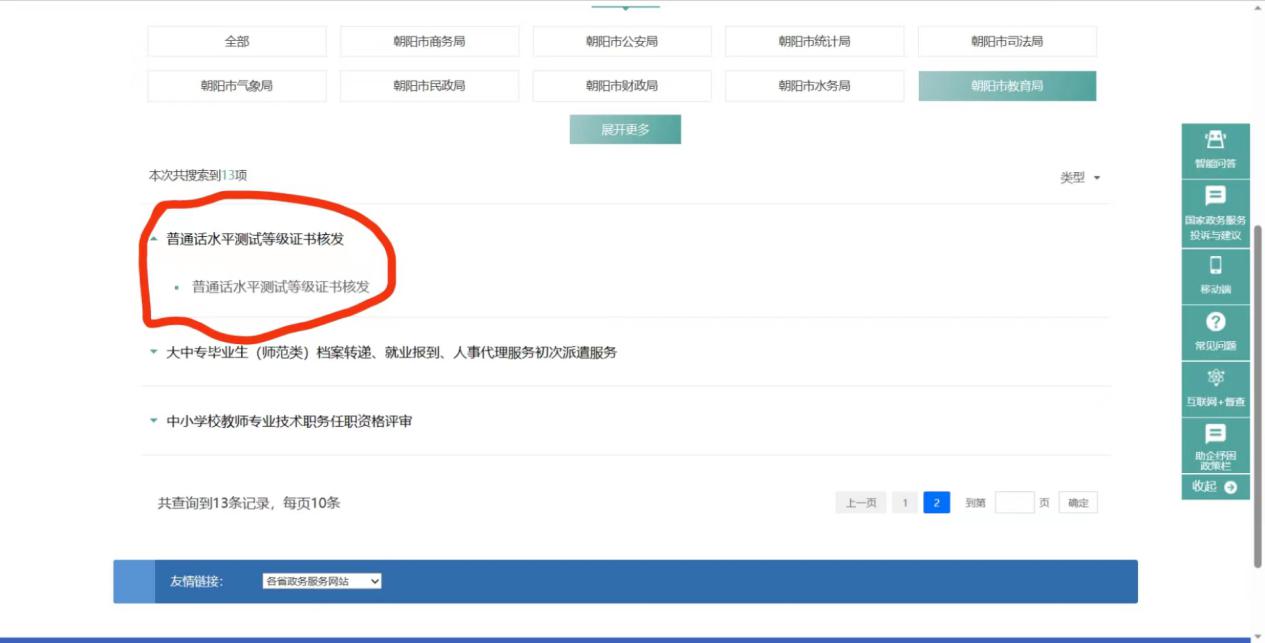The height and width of the screenshot is (643, 1265).
Task: Click the 上一页 pagination button
Action: pyautogui.click(x=861, y=503)
